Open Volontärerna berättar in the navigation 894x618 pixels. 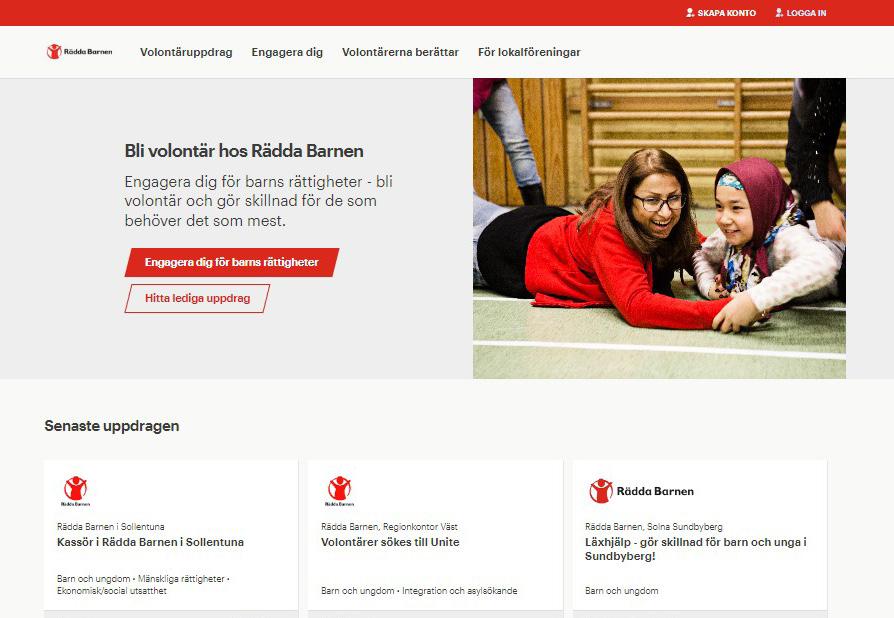(400, 52)
